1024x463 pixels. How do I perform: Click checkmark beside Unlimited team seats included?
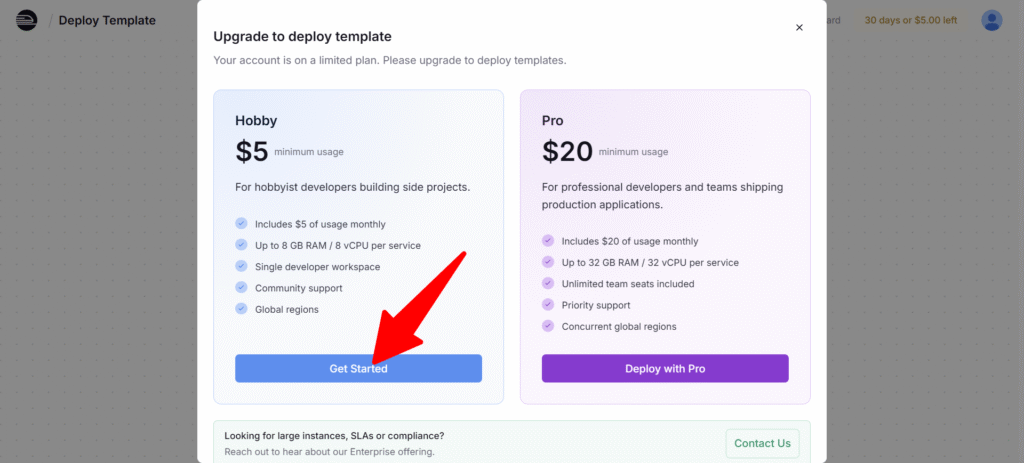tap(549, 283)
